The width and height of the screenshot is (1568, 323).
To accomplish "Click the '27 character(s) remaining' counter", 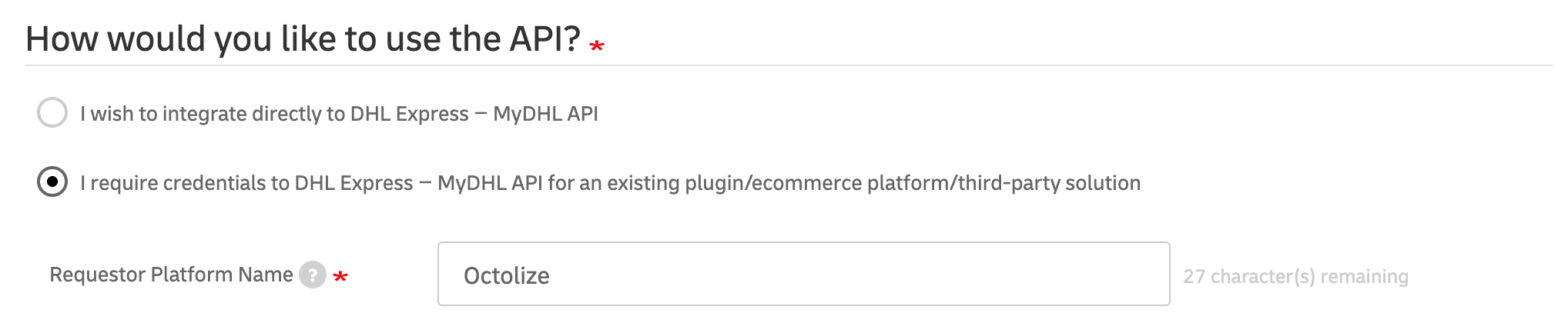I will [1295, 276].
